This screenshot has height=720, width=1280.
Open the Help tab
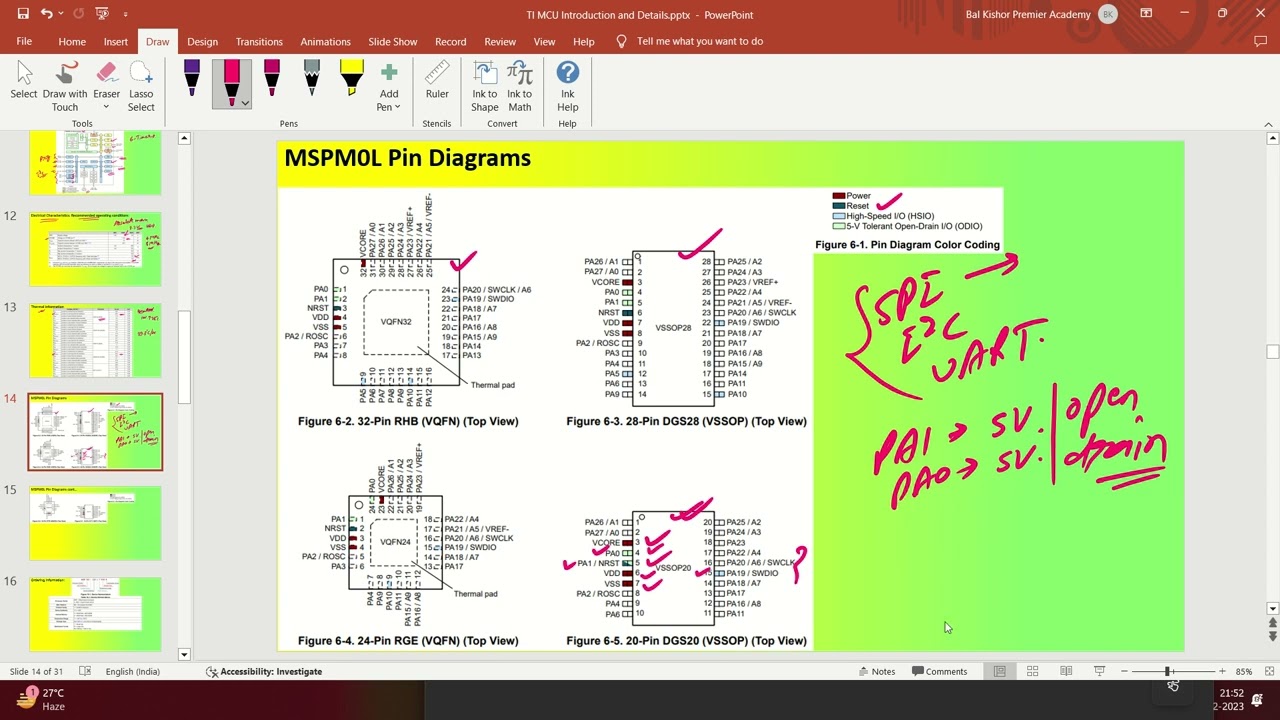click(x=584, y=41)
